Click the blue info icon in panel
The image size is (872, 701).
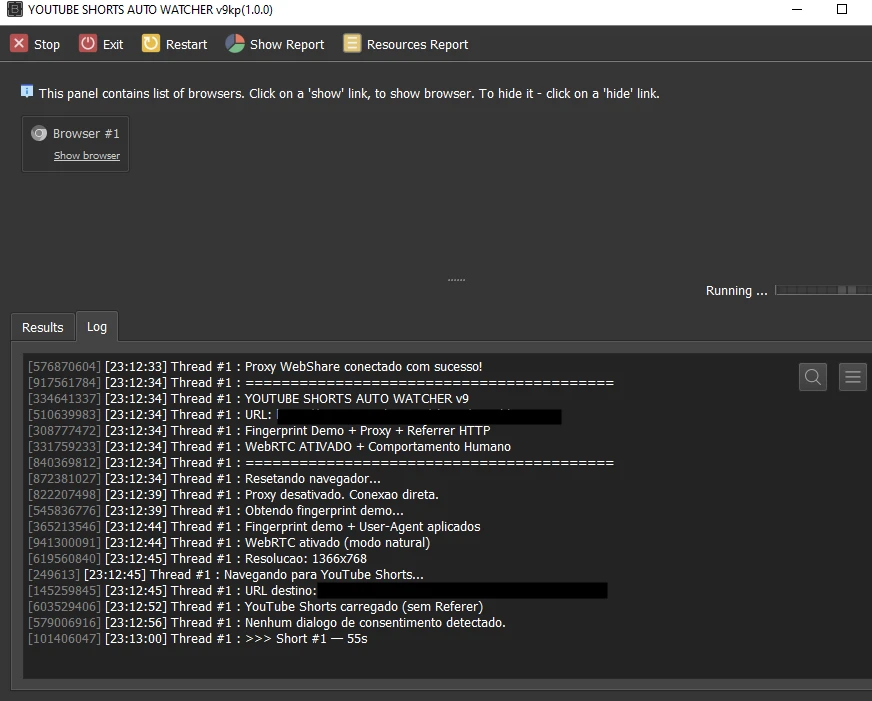click(27, 92)
